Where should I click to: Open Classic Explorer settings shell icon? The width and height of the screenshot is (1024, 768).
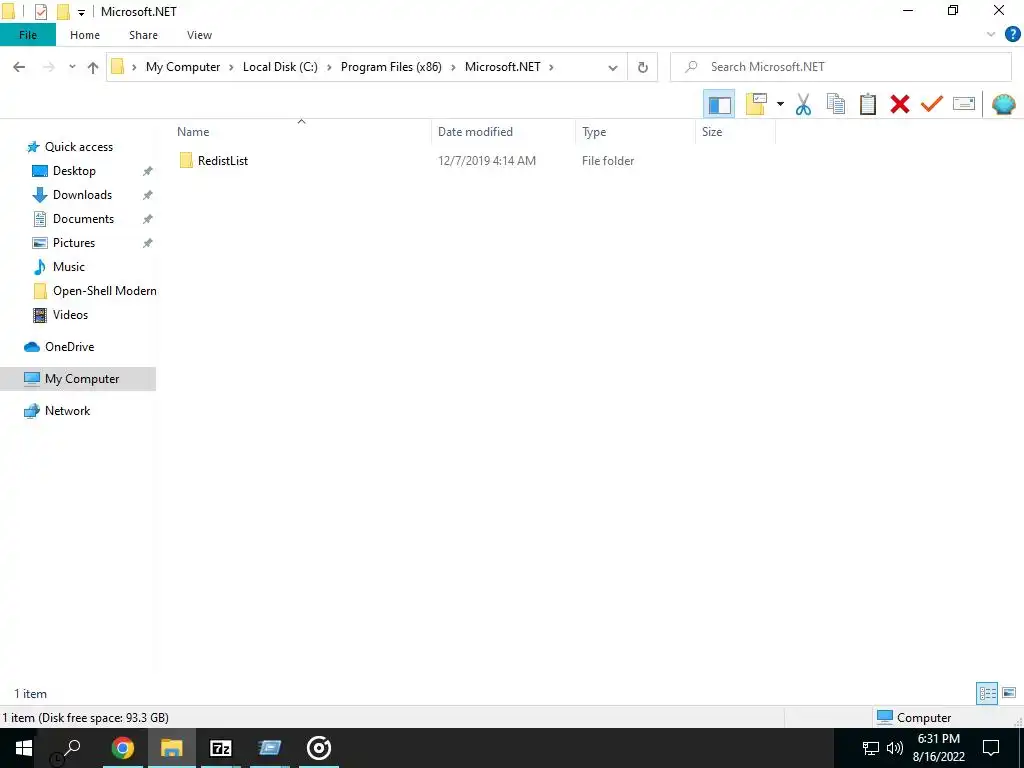(x=1003, y=104)
